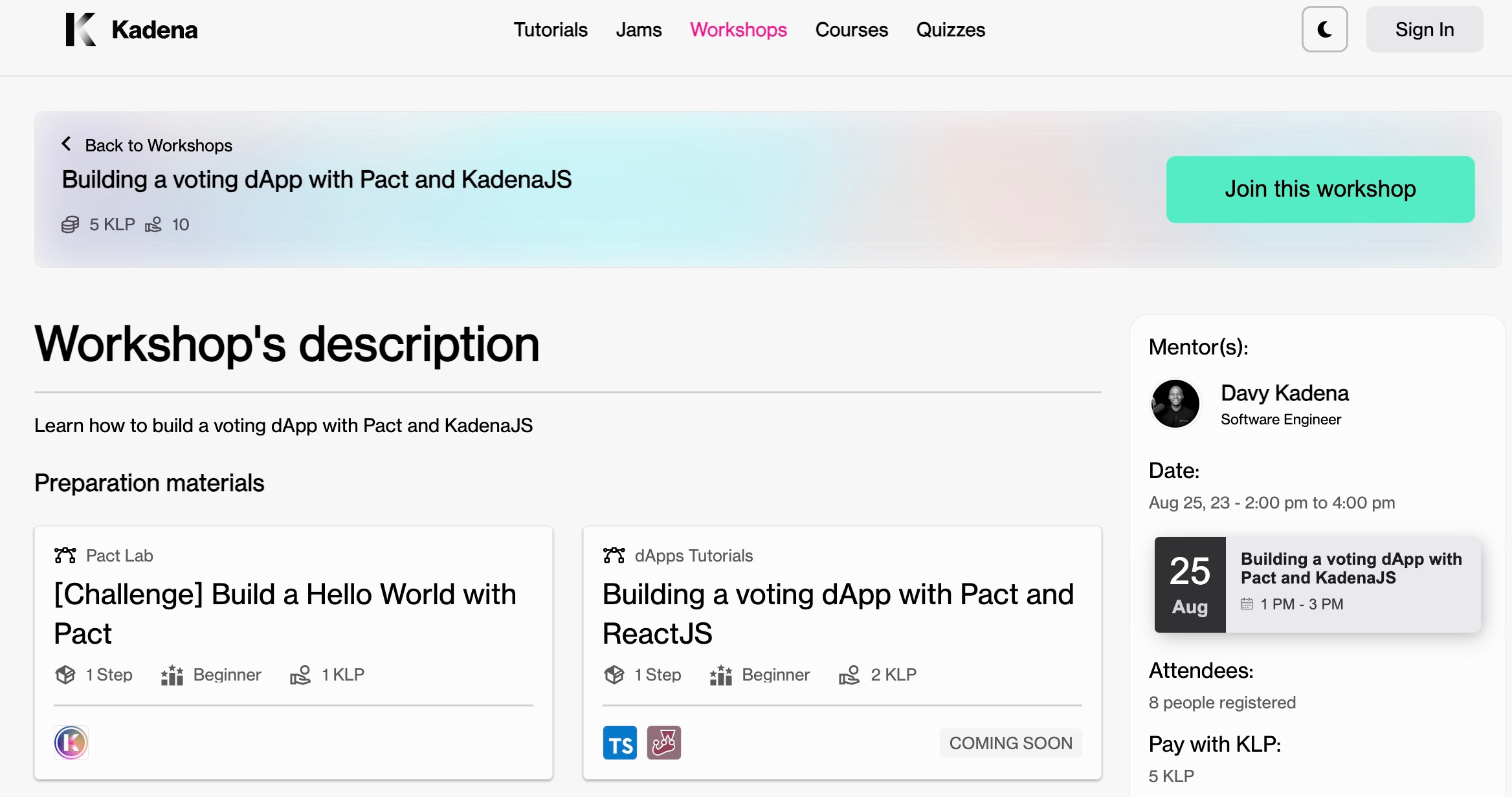Click cube icon by 1 Step in dApps card
Image resolution: width=1512 pixels, height=797 pixels.
(x=614, y=675)
